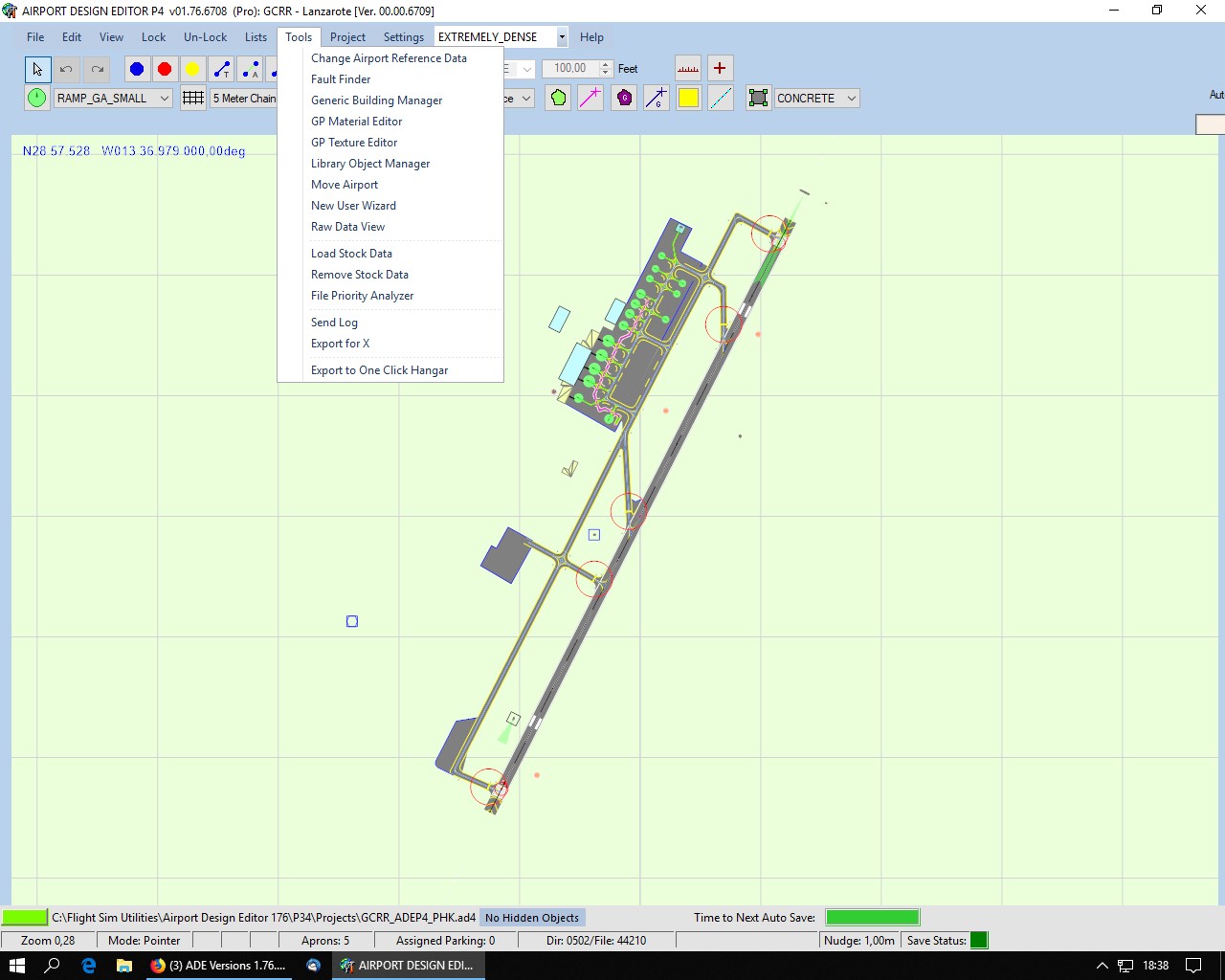Click the ruler measure tool icon
The image size is (1225, 980).
point(688,69)
